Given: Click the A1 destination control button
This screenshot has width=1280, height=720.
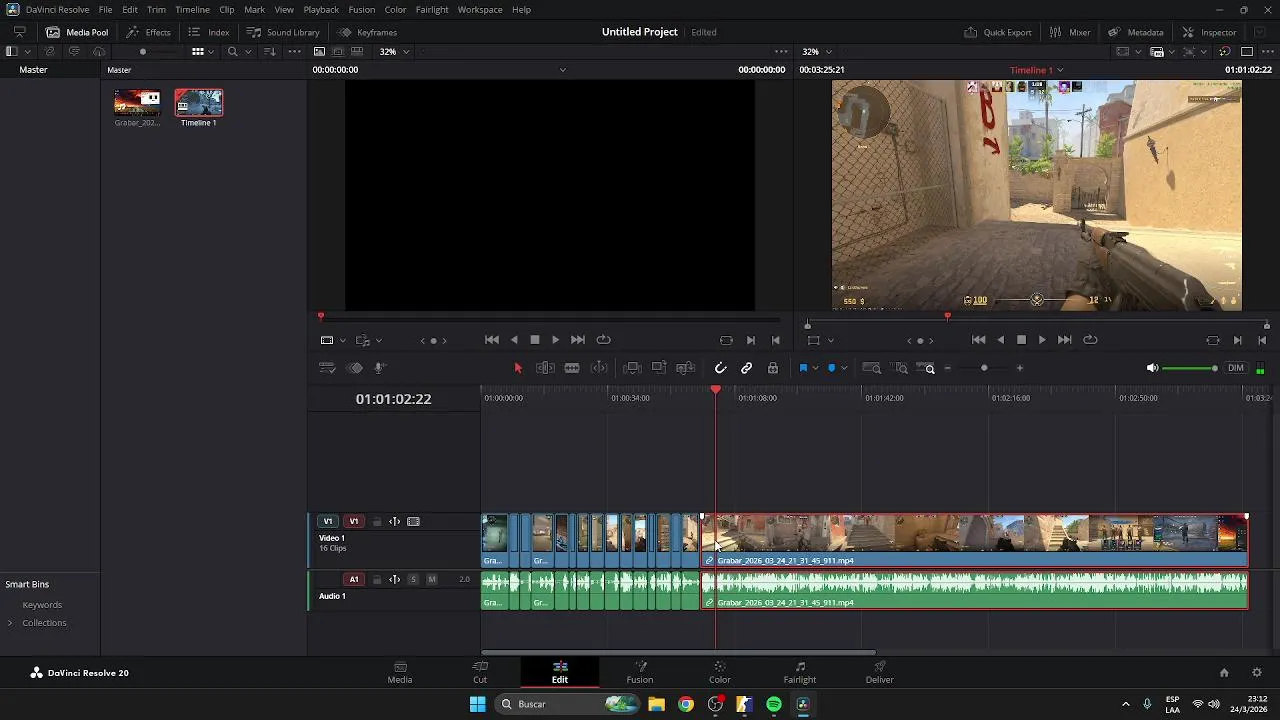Looking at the screenshot, I should click(353, 579).
